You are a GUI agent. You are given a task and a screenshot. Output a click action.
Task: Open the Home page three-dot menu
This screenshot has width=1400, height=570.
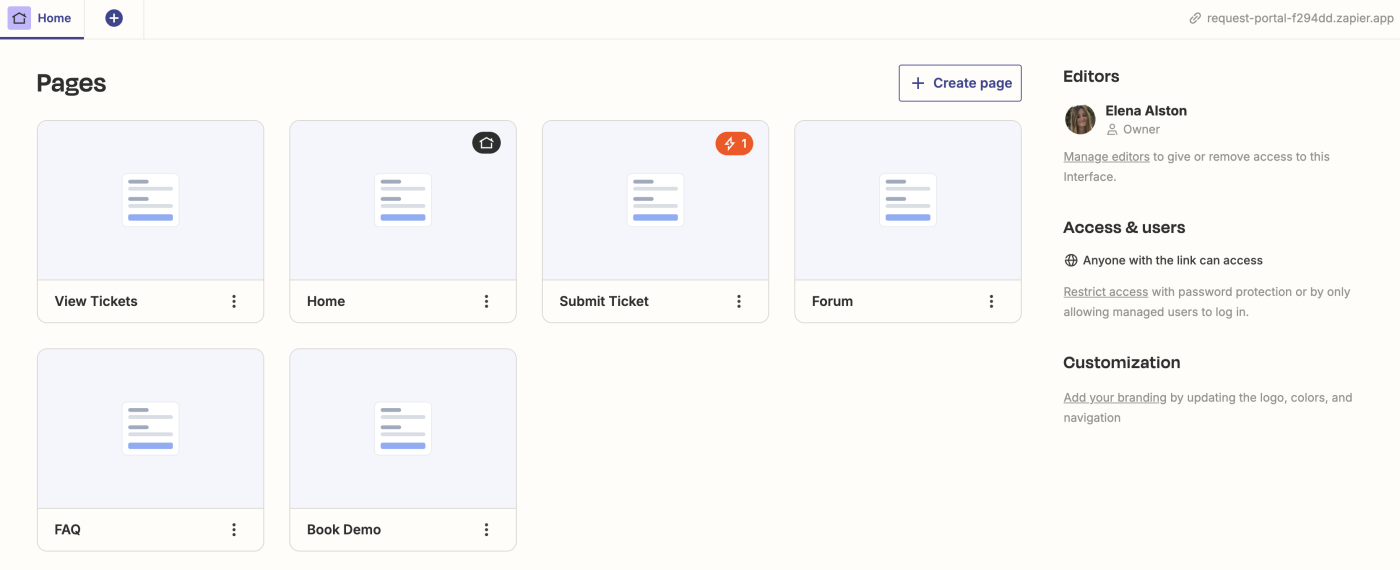pos(486,301)
